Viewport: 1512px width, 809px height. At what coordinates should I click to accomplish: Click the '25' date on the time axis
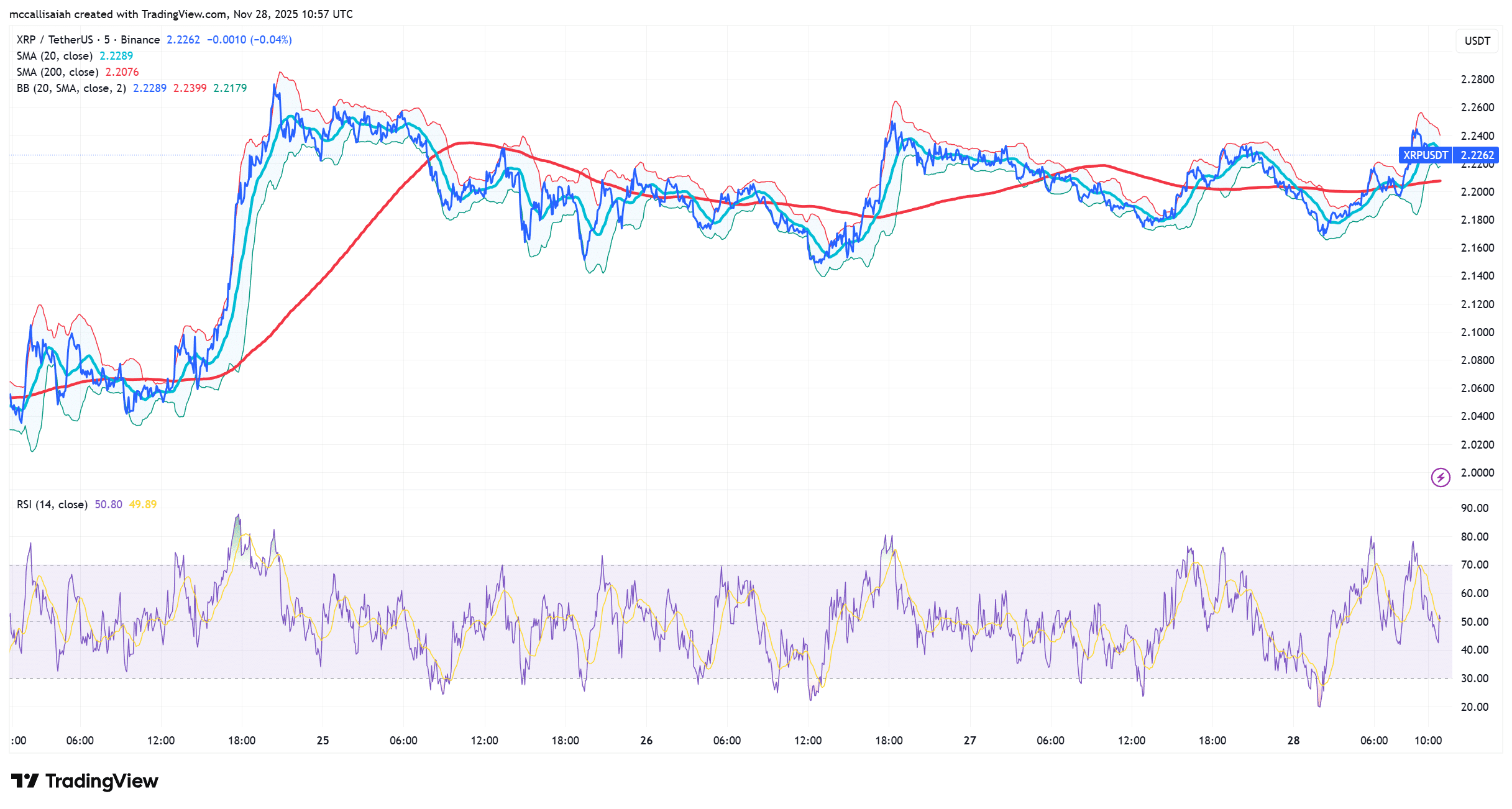tap(323, 740)
